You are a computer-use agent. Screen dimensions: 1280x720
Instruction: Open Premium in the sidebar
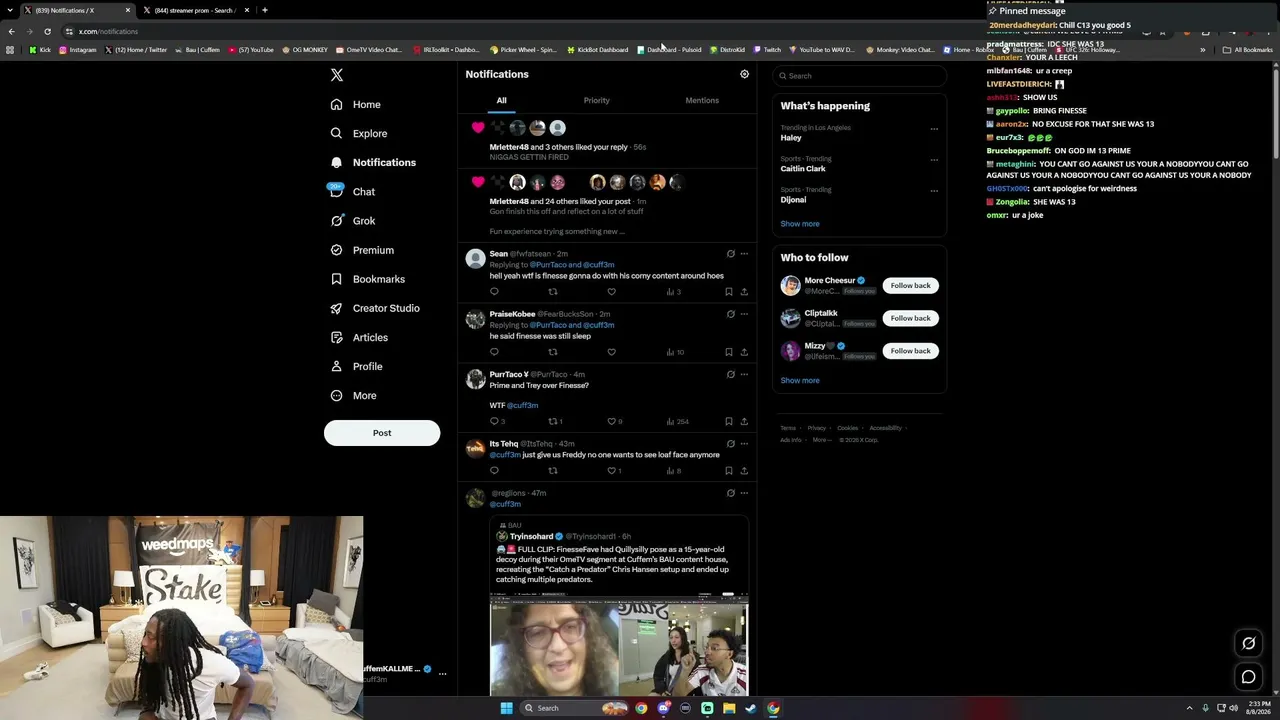click(x=362, y=250)
